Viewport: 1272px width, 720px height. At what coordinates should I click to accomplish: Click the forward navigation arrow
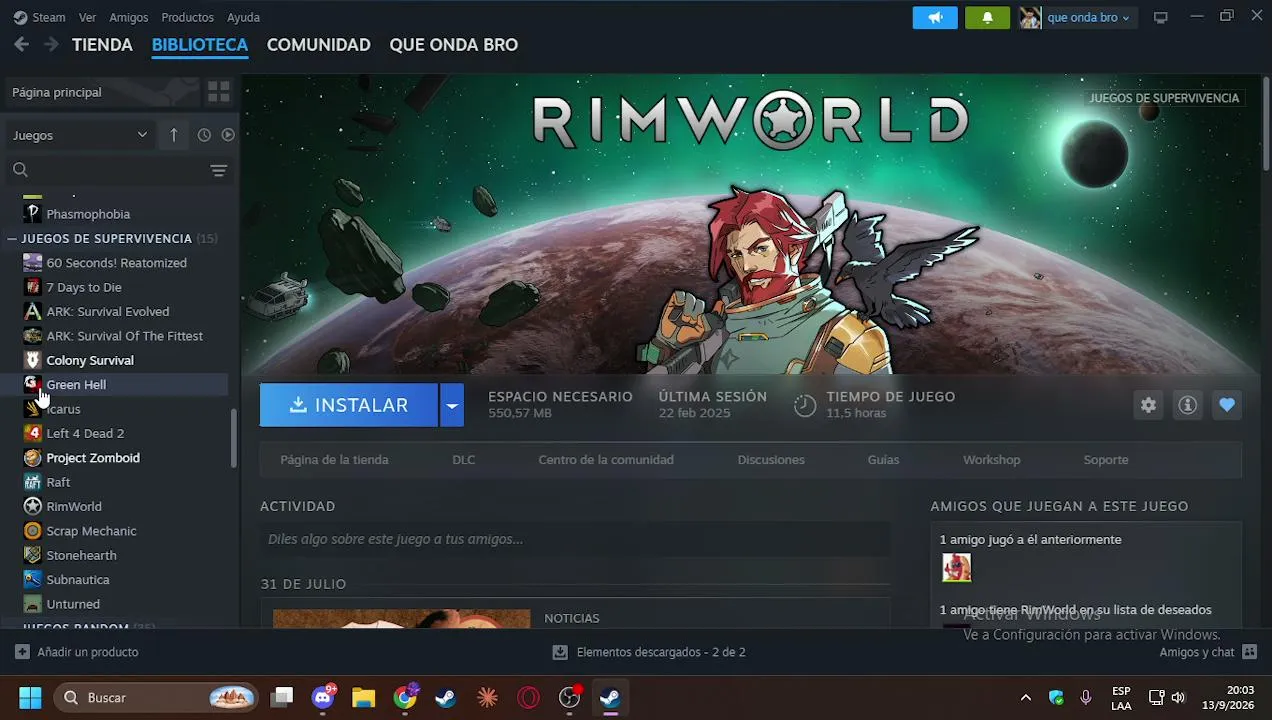(x=51, y=45)
